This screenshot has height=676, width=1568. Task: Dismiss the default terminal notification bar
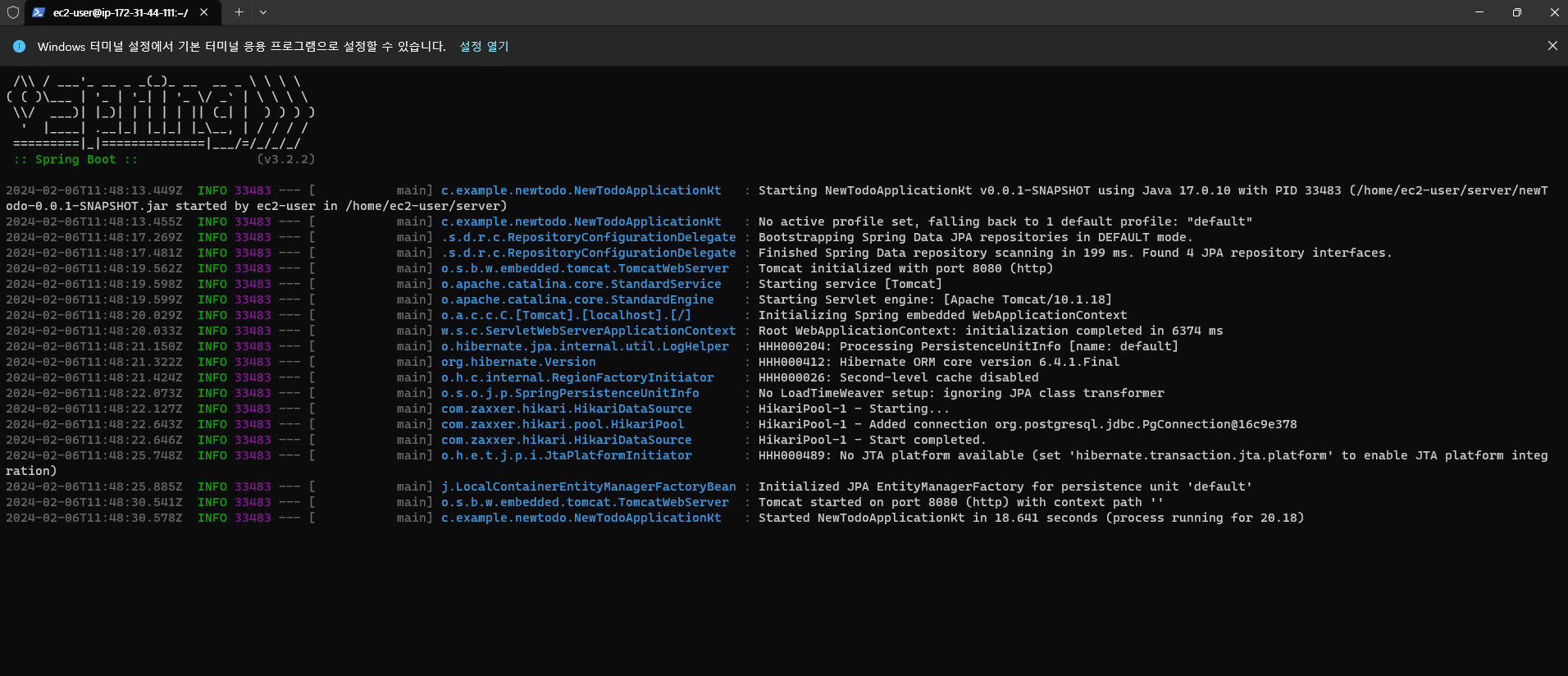(x=1552, y=46)
